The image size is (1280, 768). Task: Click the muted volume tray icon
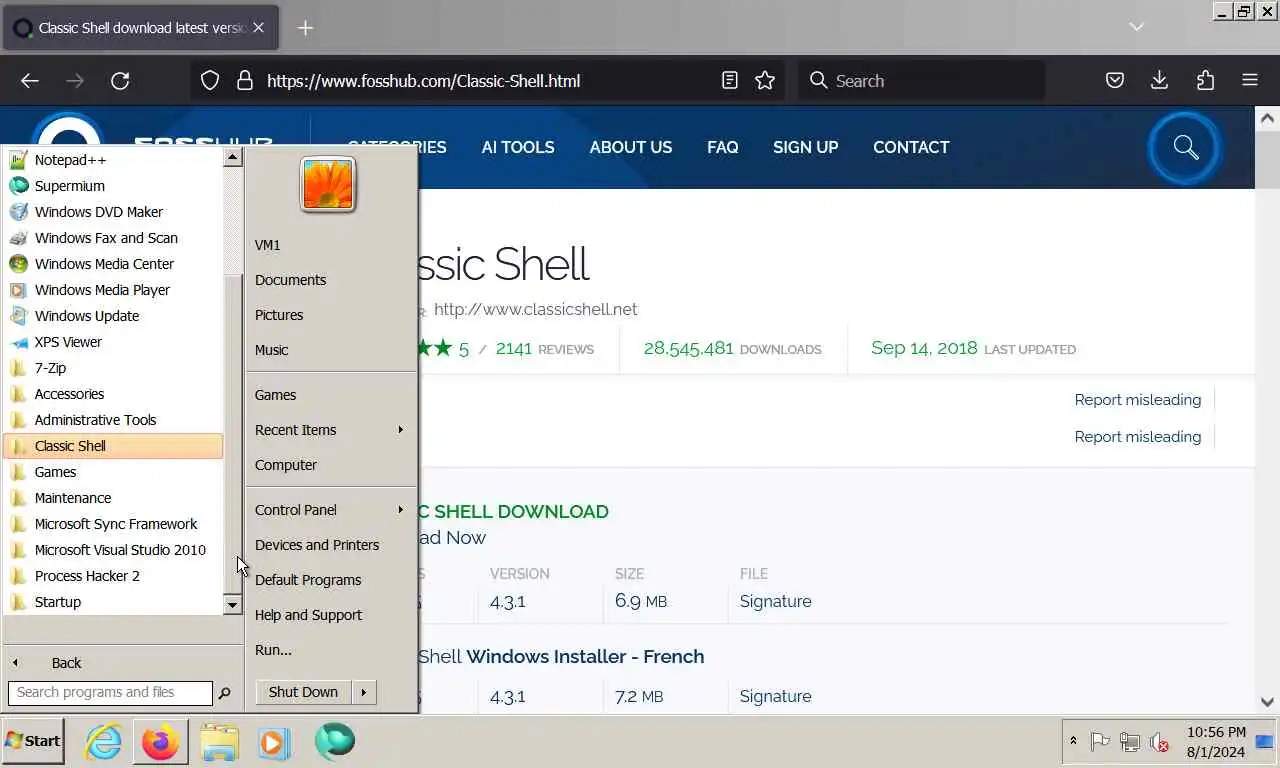coord(1160,742)
